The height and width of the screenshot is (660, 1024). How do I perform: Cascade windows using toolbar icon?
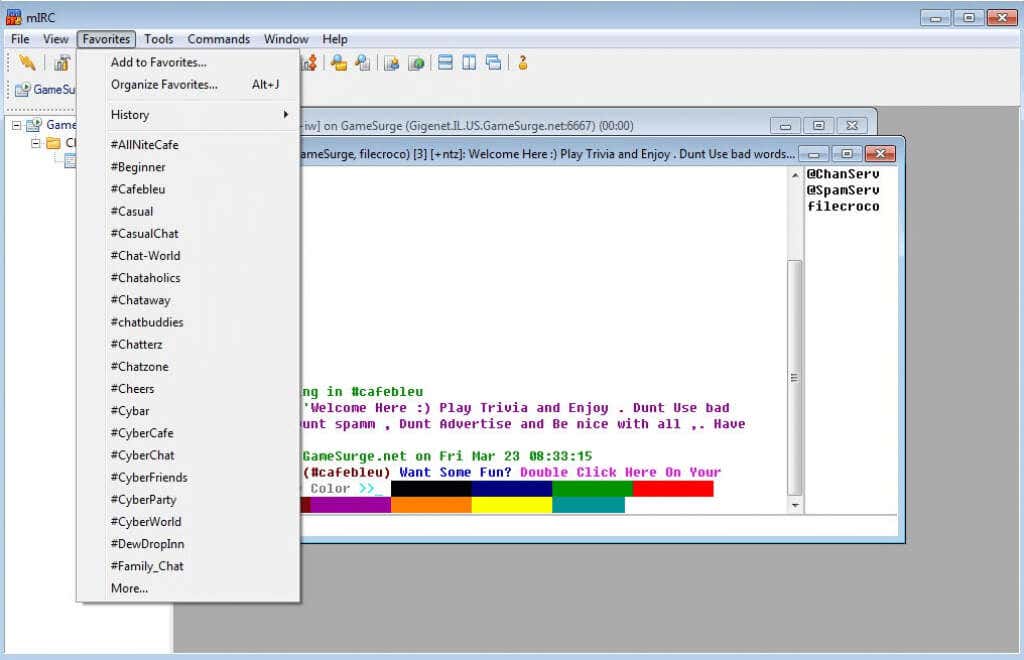(x=493, y=63)
